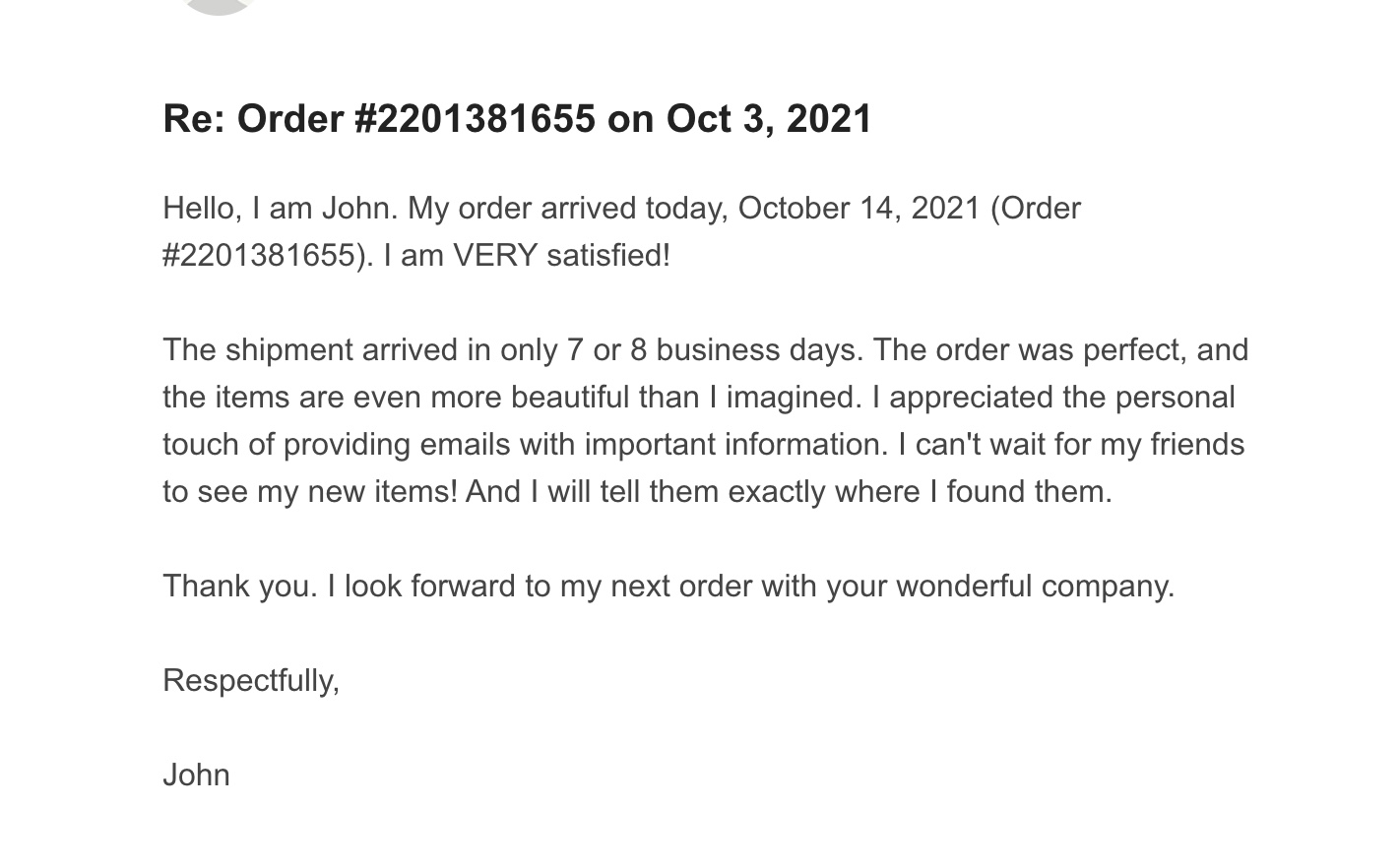
Task: Click the sentence beginning 'The order was perfect'
Action: pyautogui.click(x=1060, y=350)
